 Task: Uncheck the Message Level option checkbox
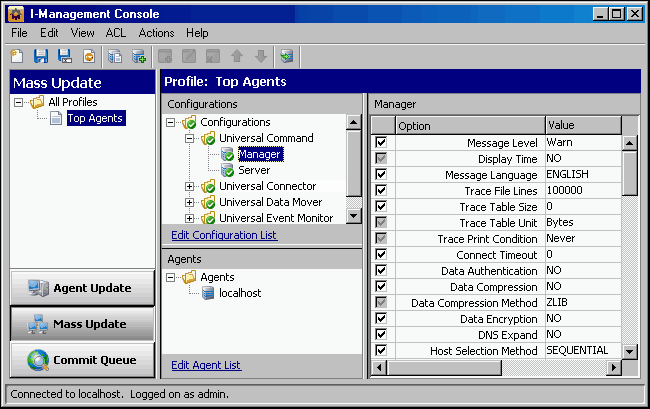pyautogui.click(x=380, y=143)
